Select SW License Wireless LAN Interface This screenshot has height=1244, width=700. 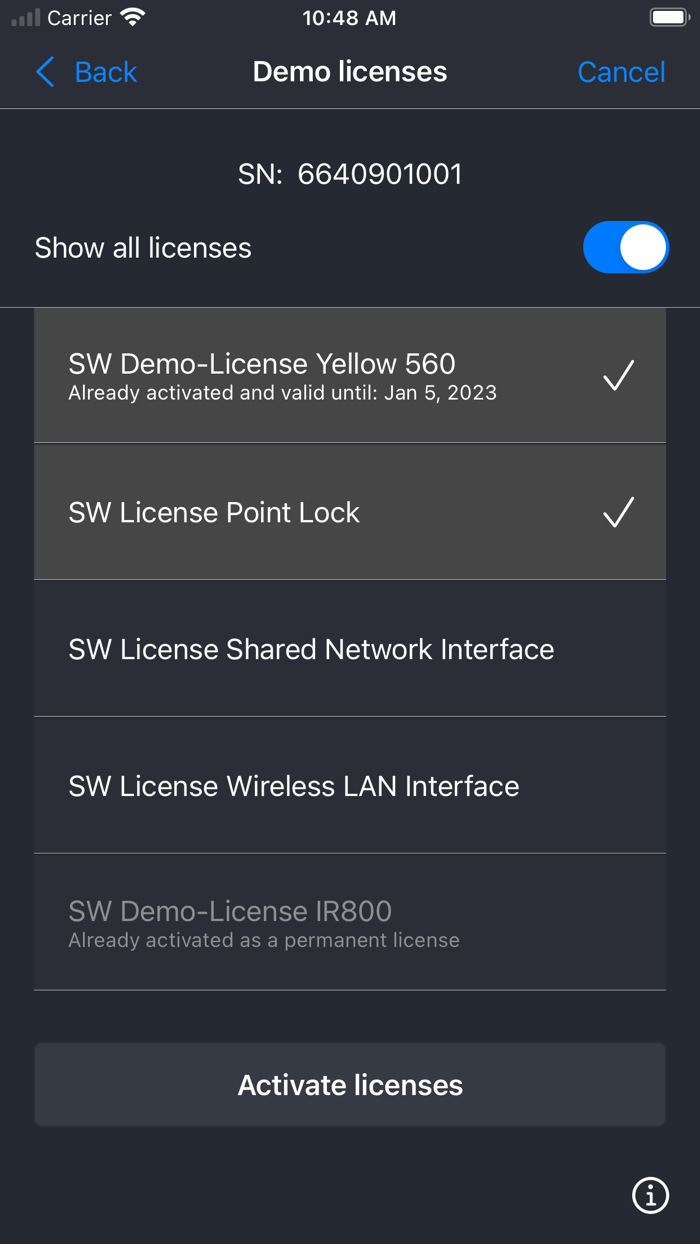294,786
